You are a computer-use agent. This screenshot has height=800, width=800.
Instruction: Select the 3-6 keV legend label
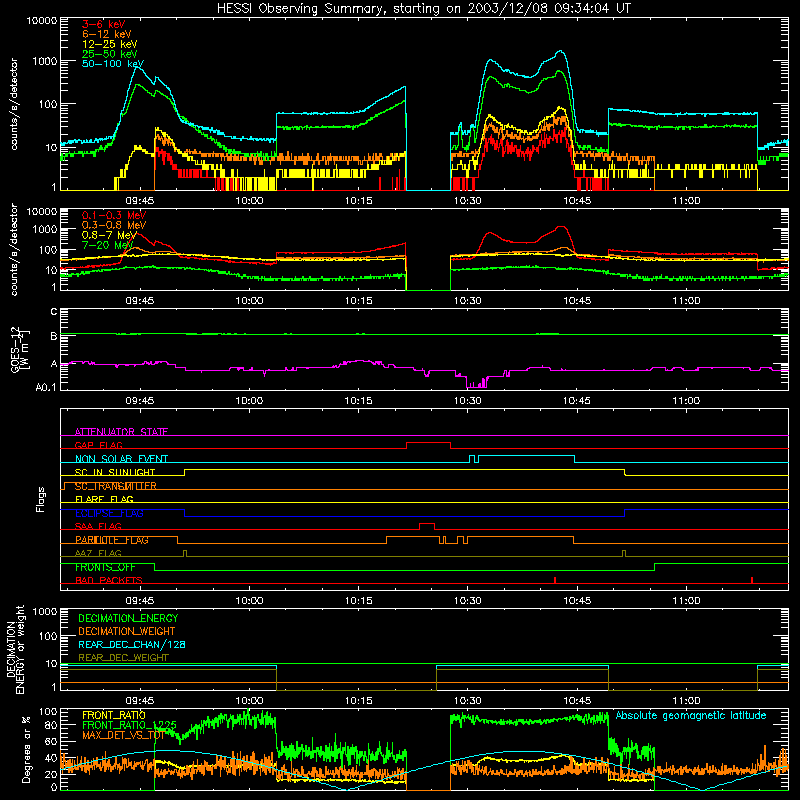104,24
